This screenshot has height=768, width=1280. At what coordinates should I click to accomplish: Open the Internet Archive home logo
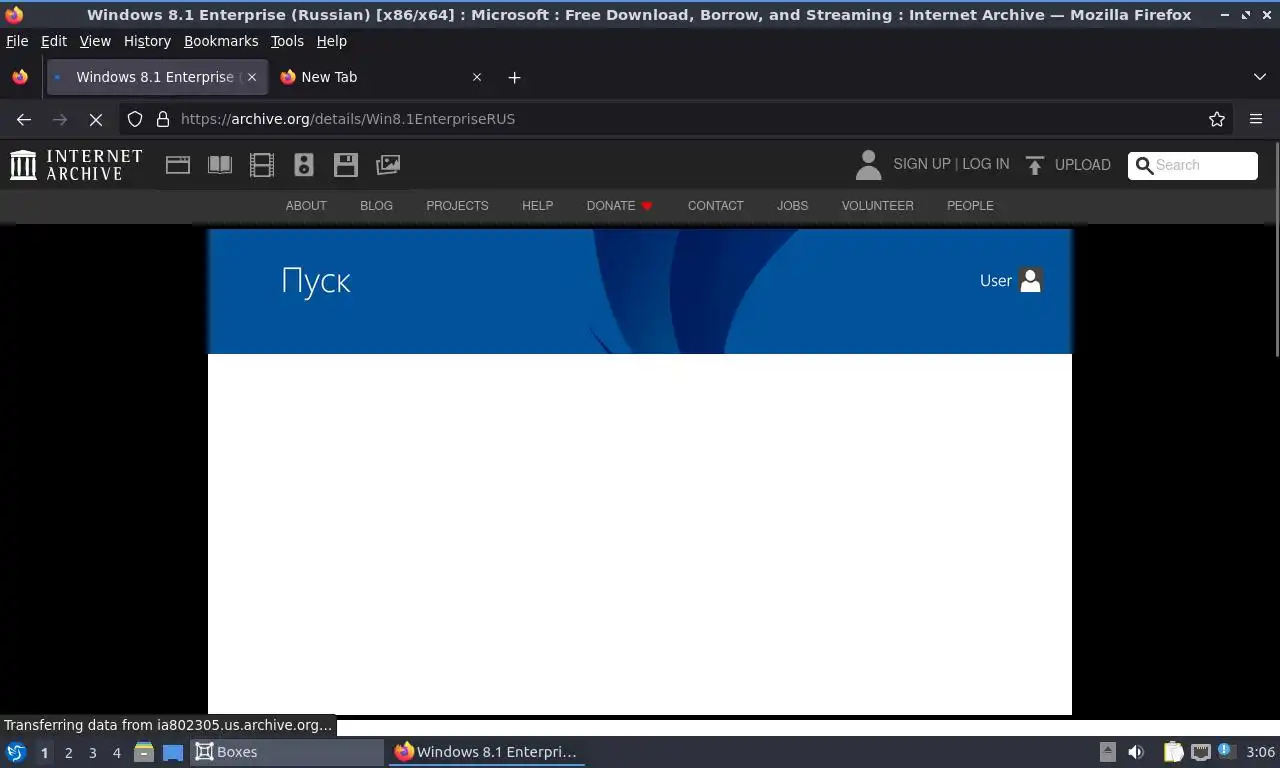pyautogui.click(x=76, y=165)
